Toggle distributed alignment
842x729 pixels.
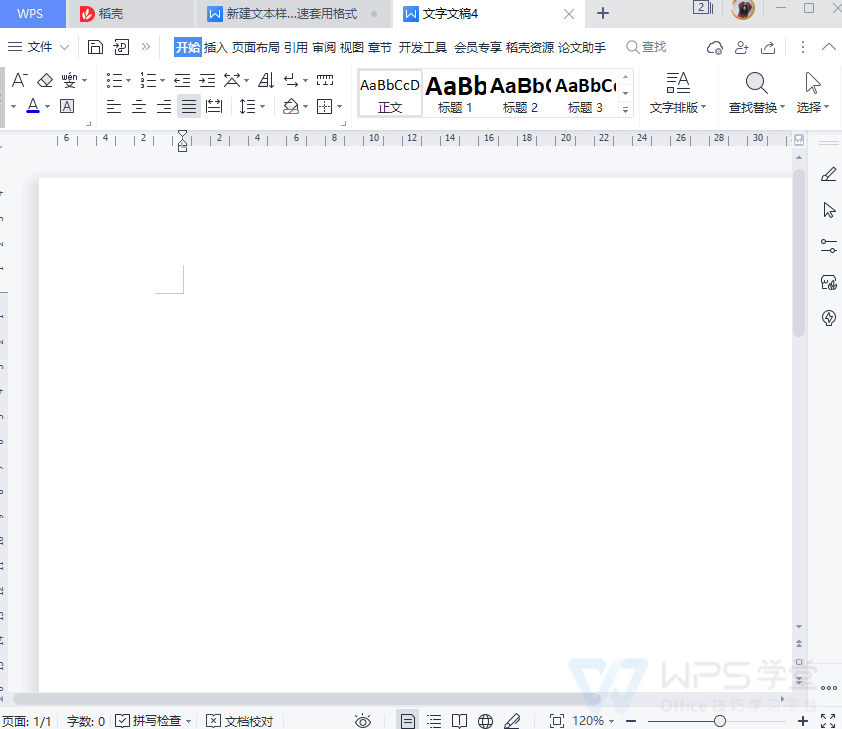pyautogui.click(x=214, y=106)
